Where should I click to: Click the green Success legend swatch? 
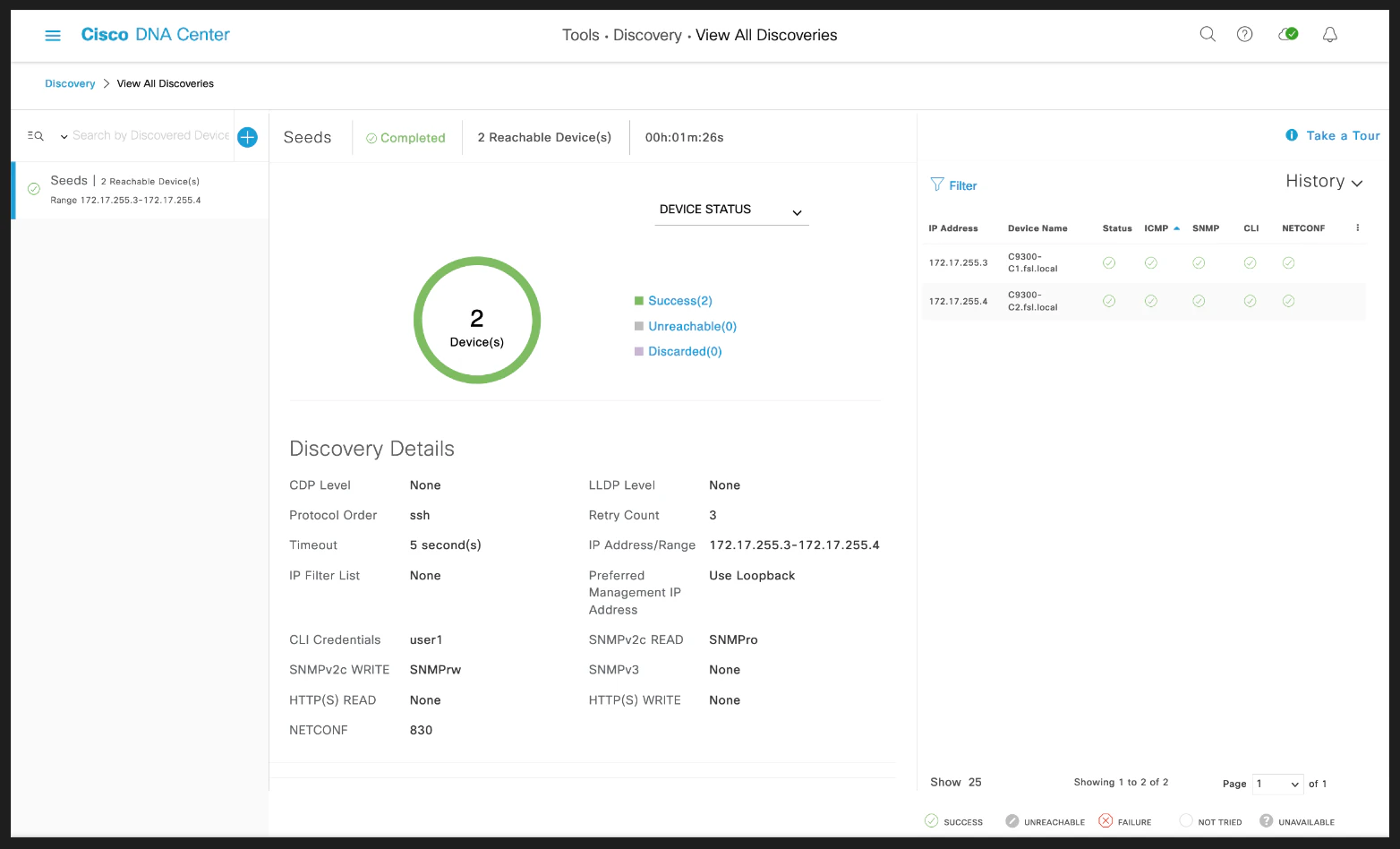coord(639,301)
